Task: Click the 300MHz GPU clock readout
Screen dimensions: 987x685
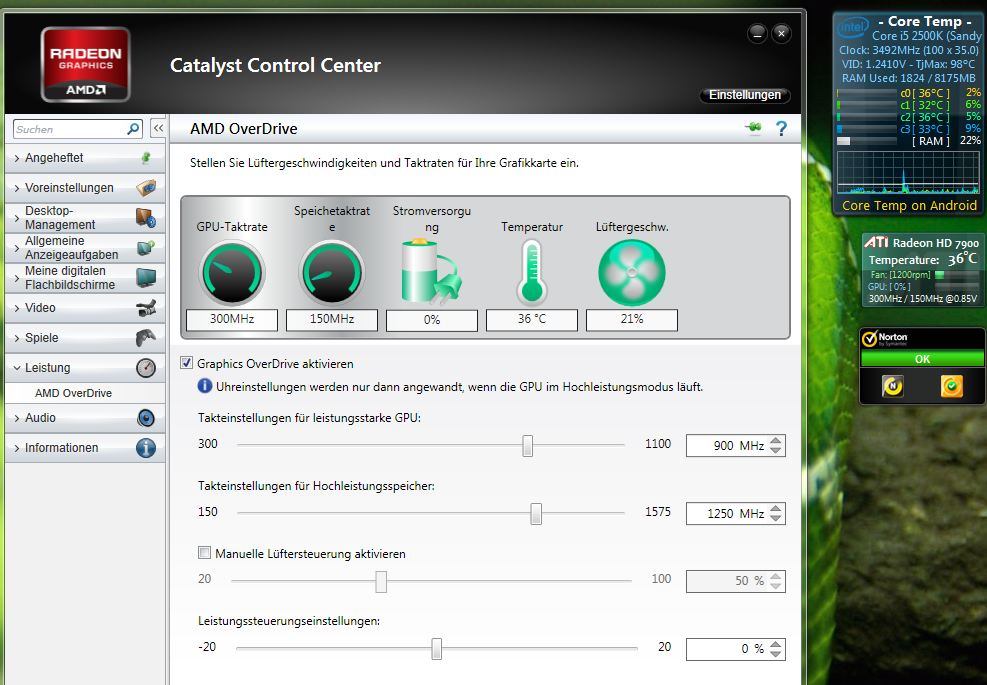Action: [232, 319]
